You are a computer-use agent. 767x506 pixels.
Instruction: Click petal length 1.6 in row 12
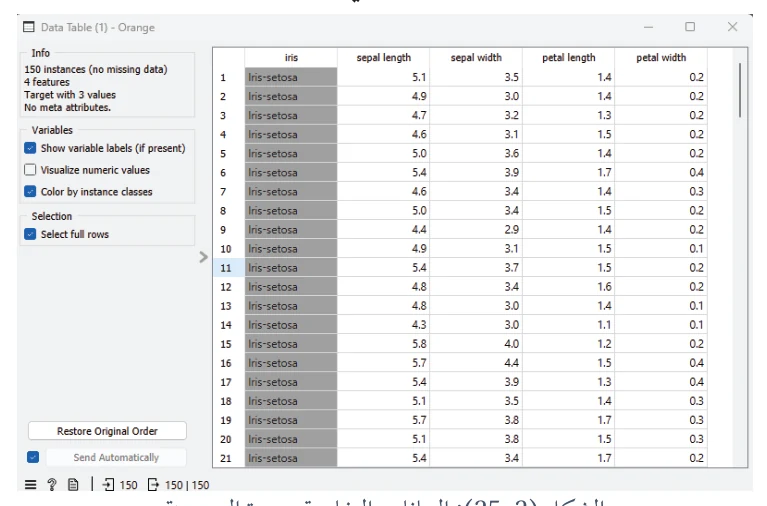(x=568, y=287)
